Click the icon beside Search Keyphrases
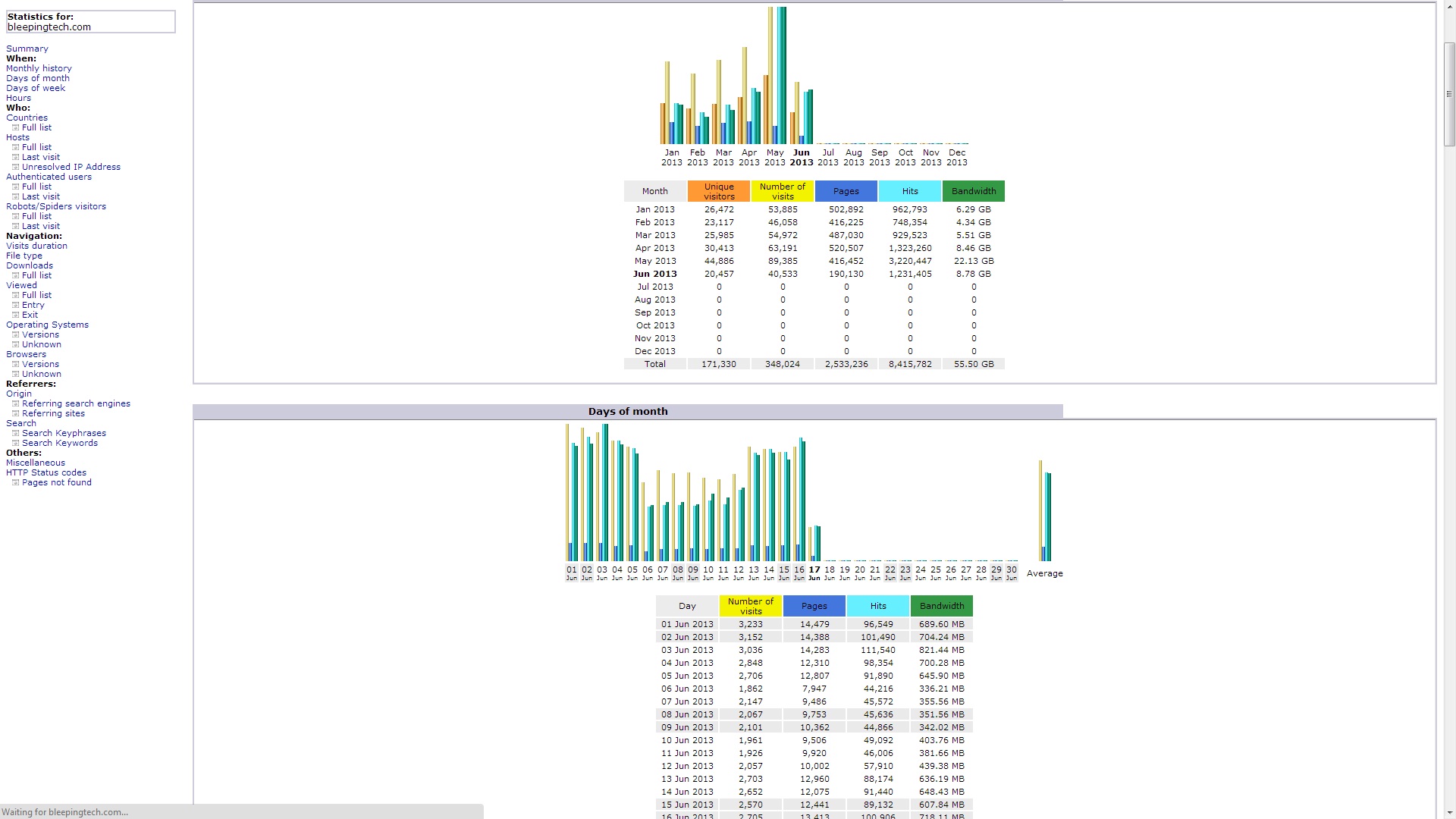Screen dimensions: 1456x819 pyautogui.click(x=15, y=433)
